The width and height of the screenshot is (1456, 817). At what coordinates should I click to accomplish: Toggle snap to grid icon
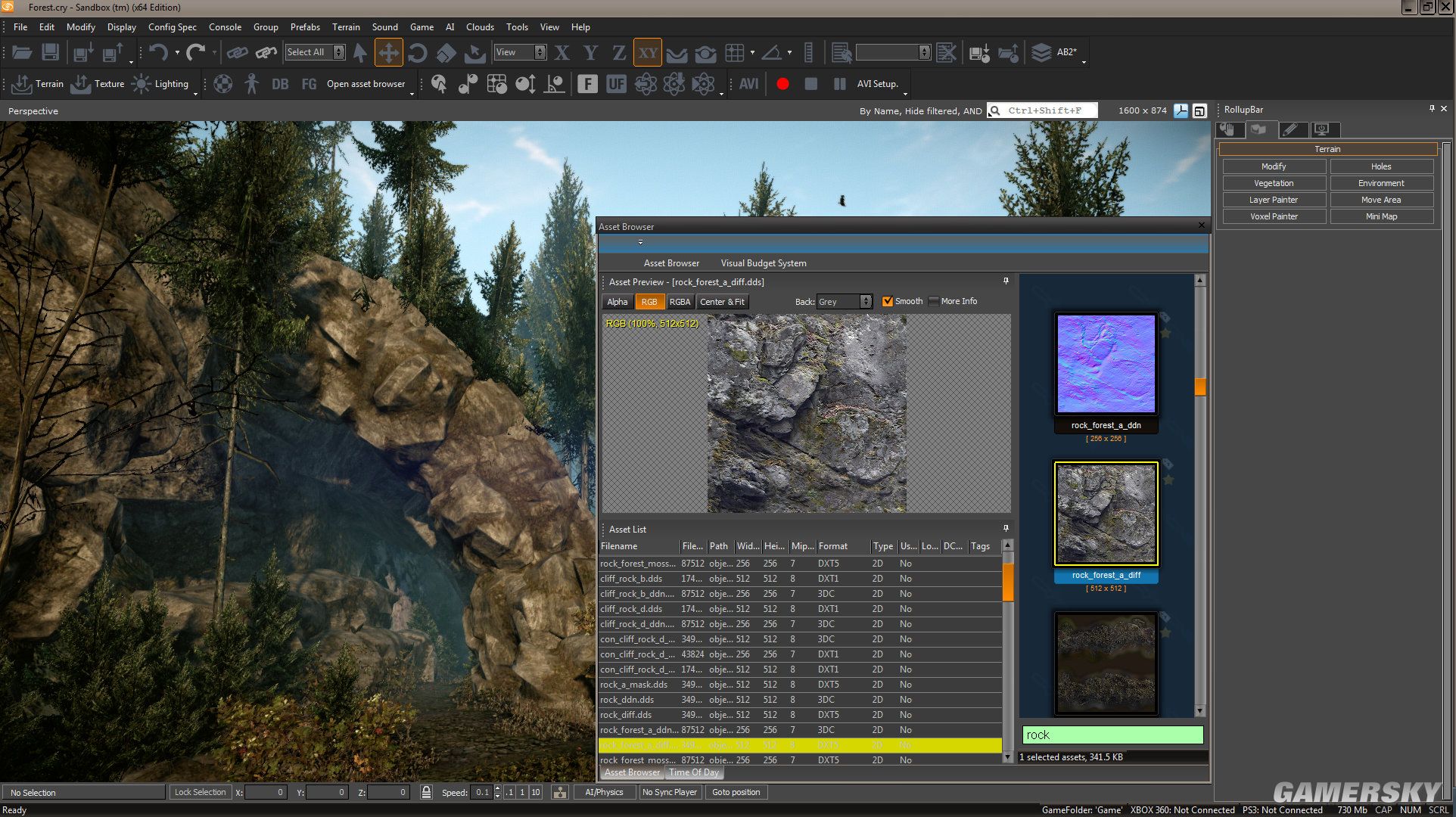click(734, 52)
